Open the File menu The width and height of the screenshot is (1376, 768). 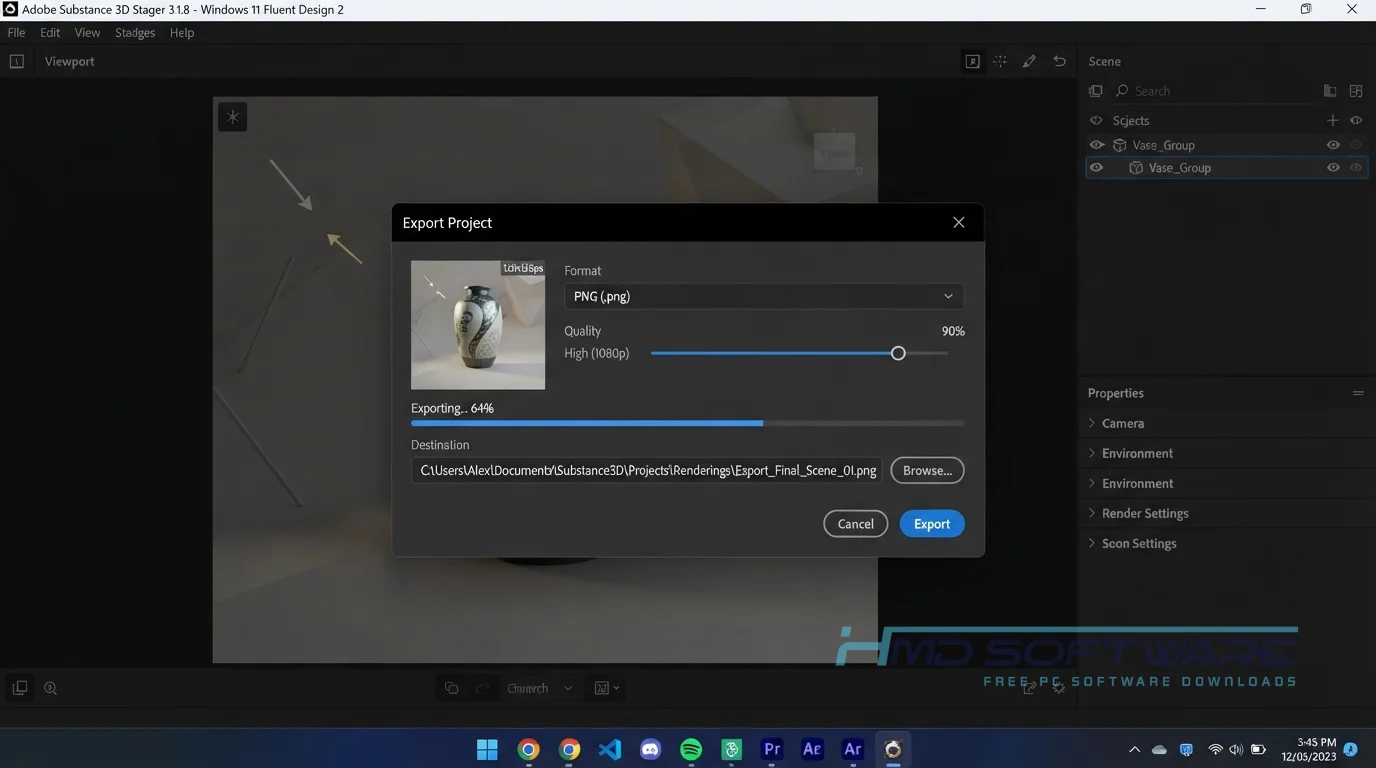click(17, 33)
